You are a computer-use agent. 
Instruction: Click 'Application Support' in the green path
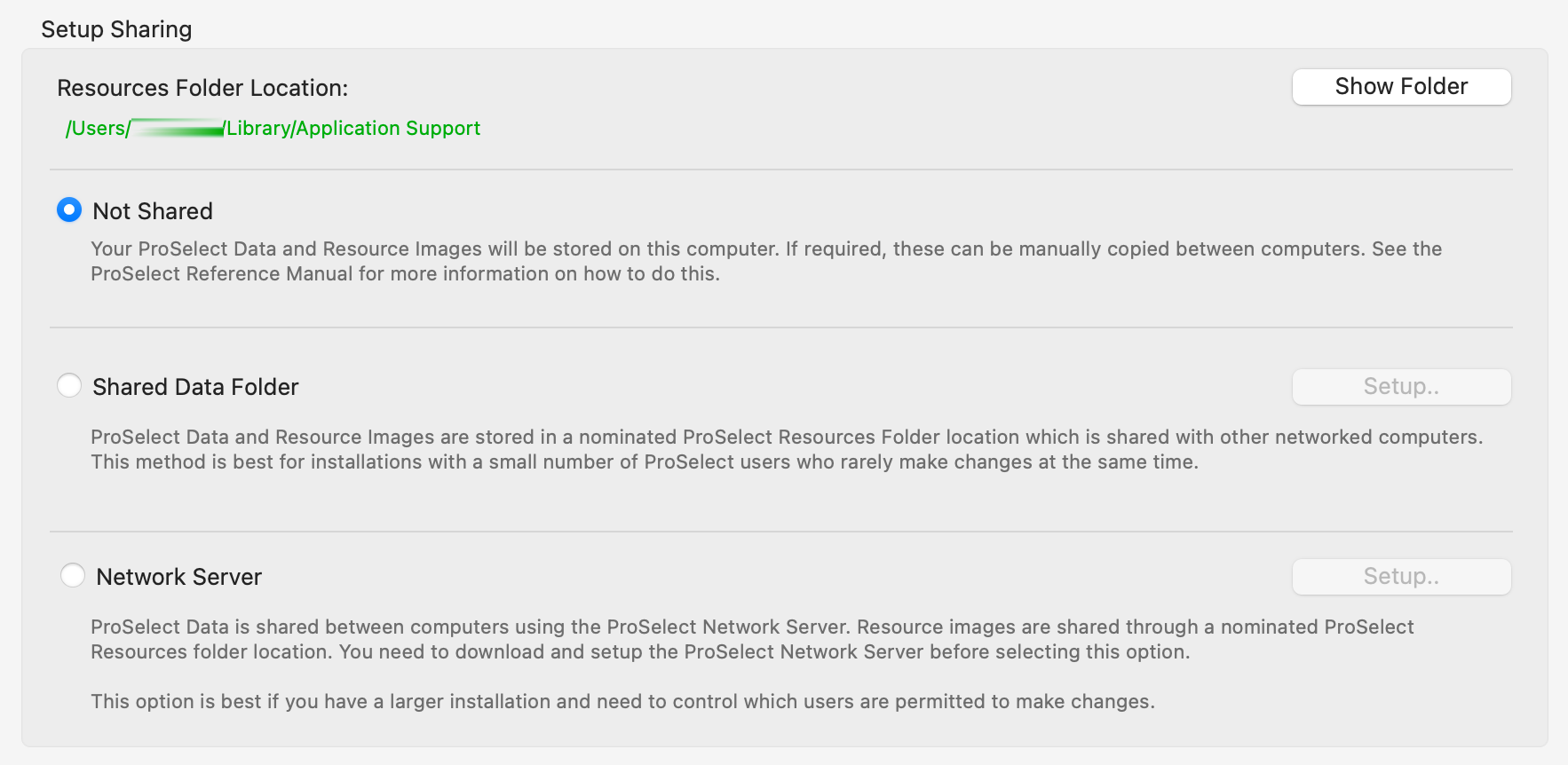point(388,129)
